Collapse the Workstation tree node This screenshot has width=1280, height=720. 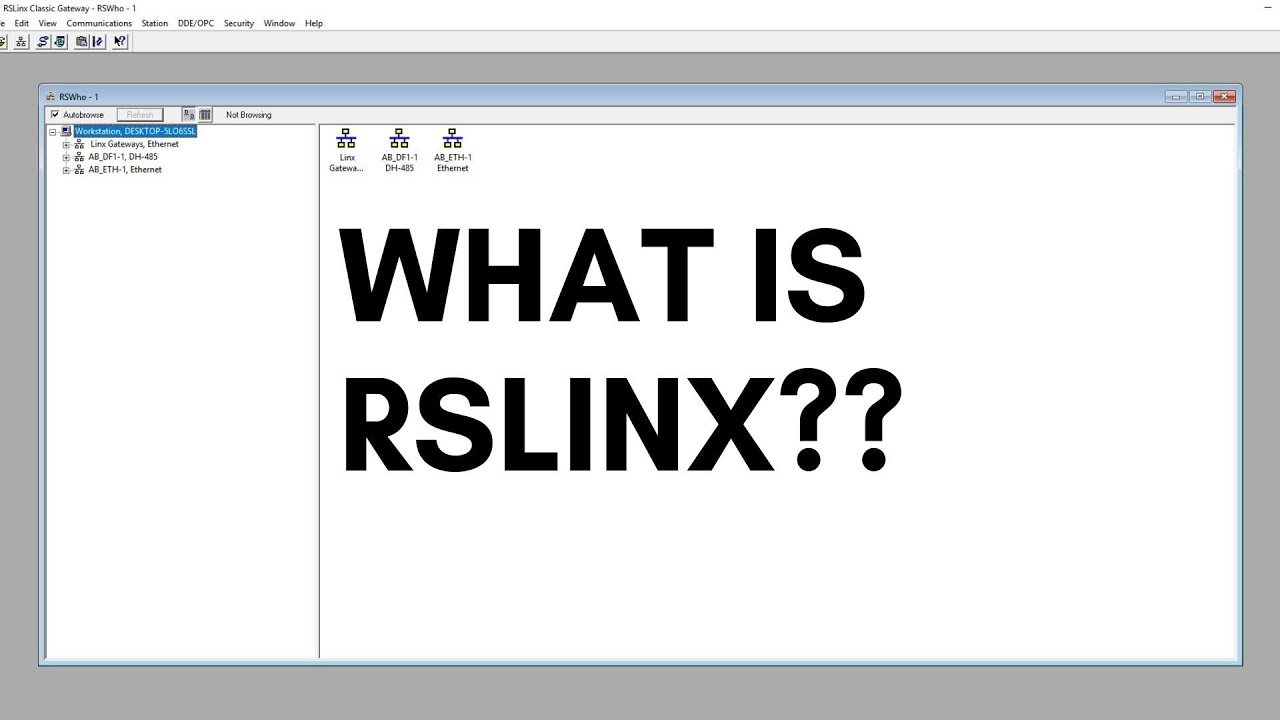(x=53, y=132)
